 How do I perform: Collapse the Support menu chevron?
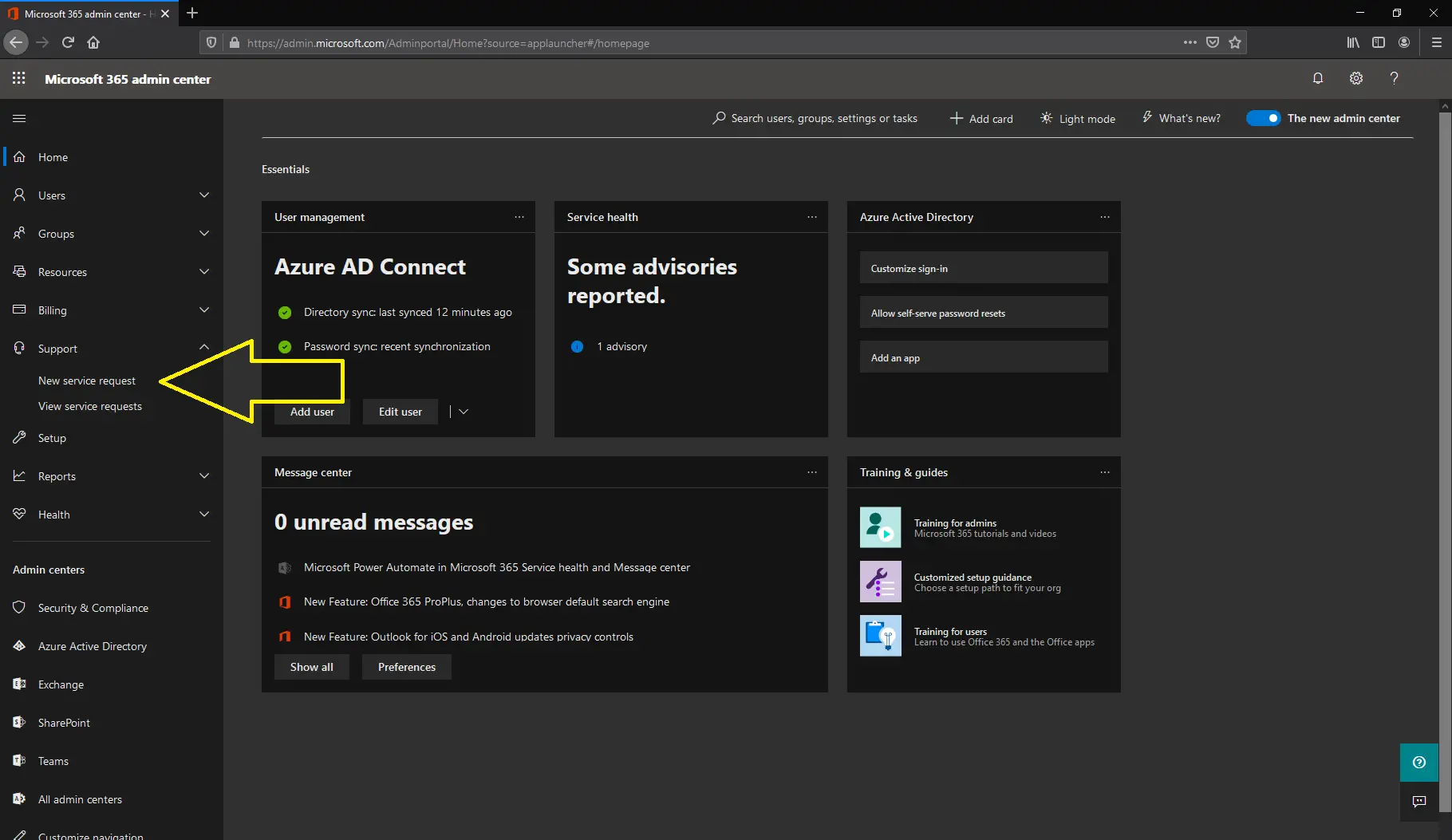tap(204, 347)
